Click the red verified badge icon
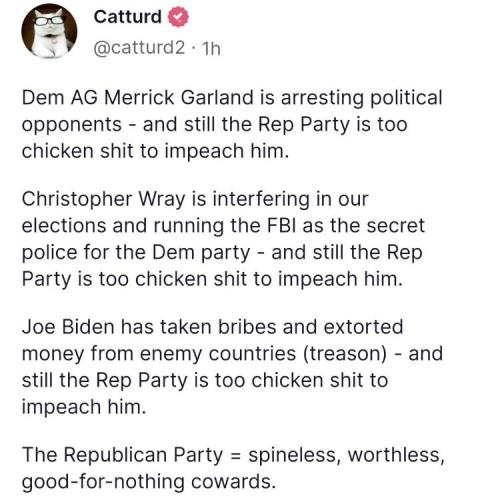Image resolution: width=480 pixels, height=500 pixels. coord(178,17)
